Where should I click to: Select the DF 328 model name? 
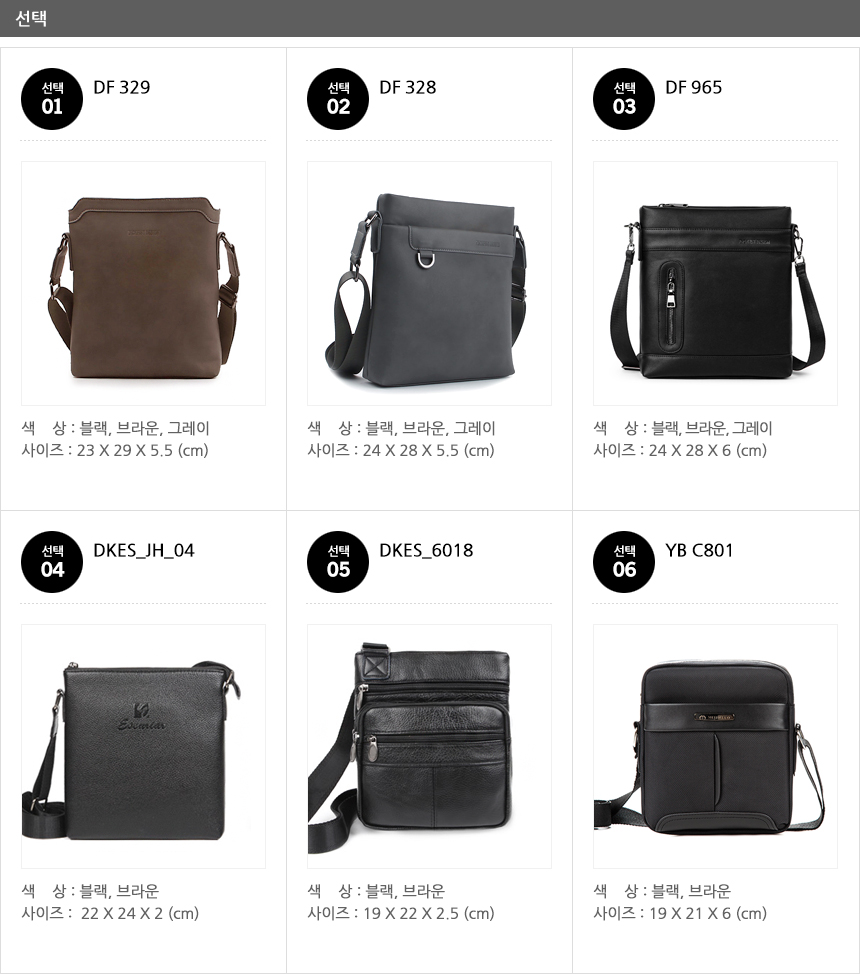pos(408,88)
